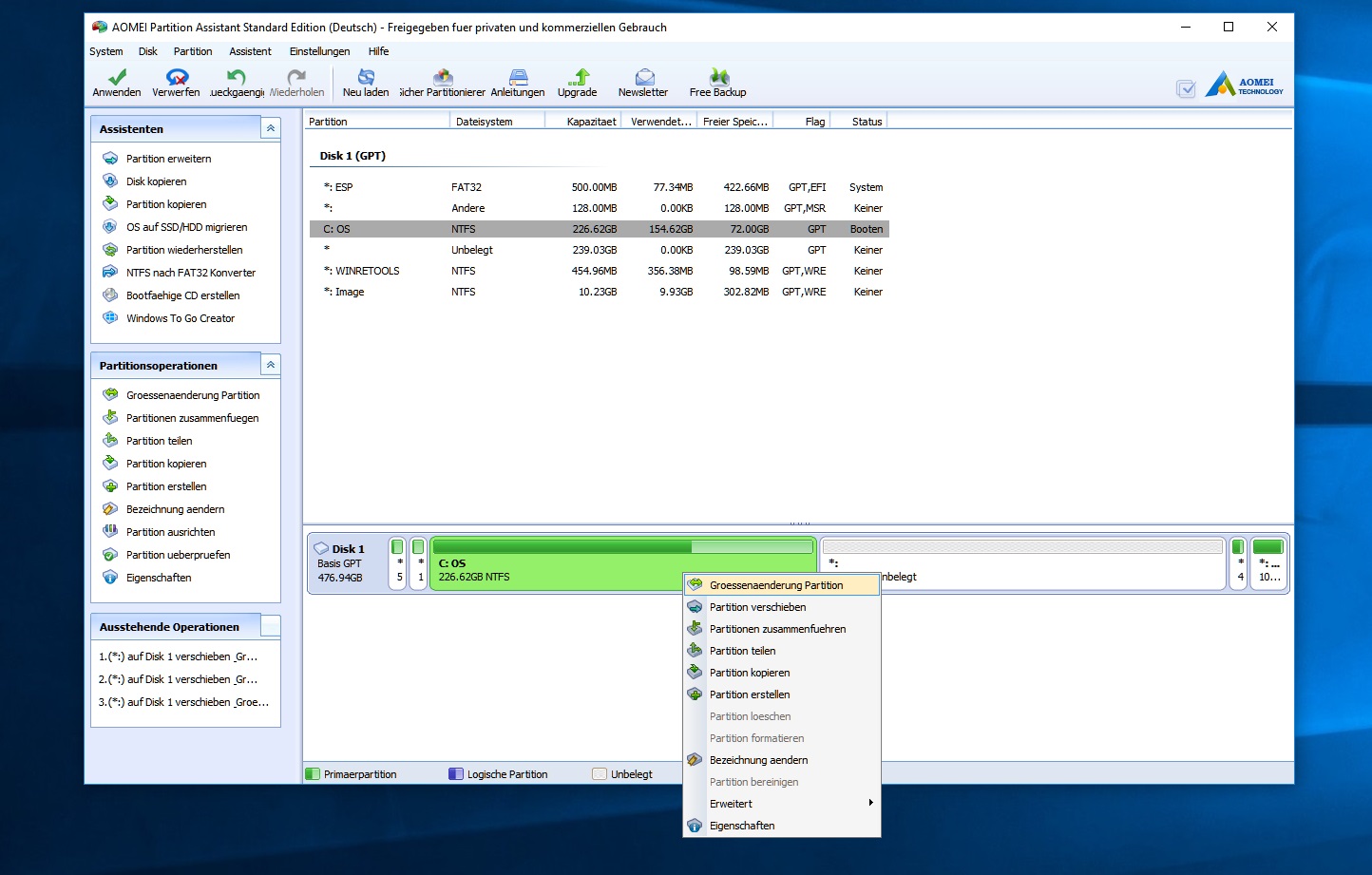Select the unallocated block in disk map

tap(1022, 562)
